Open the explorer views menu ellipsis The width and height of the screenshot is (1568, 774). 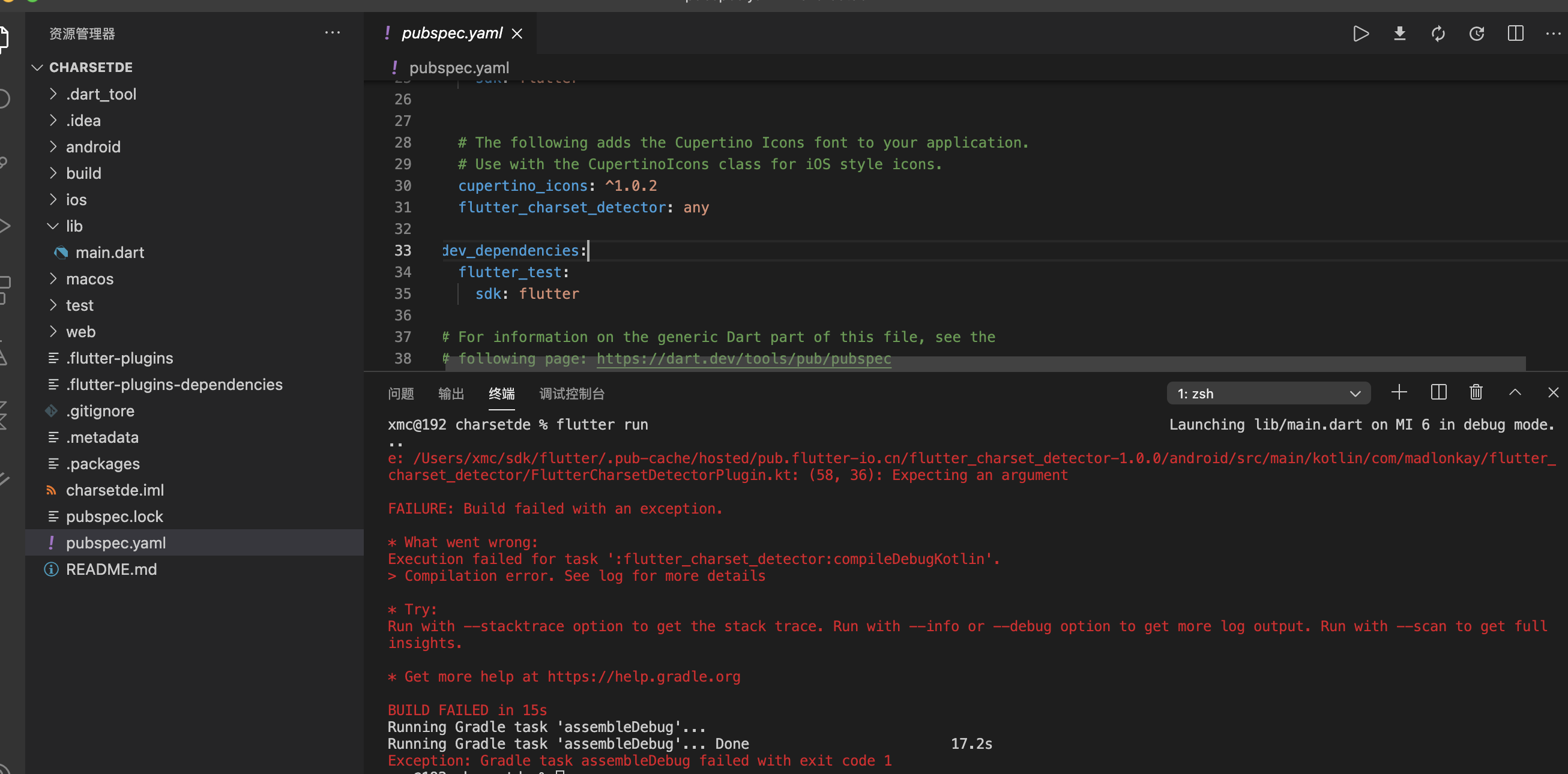(333, 33)
